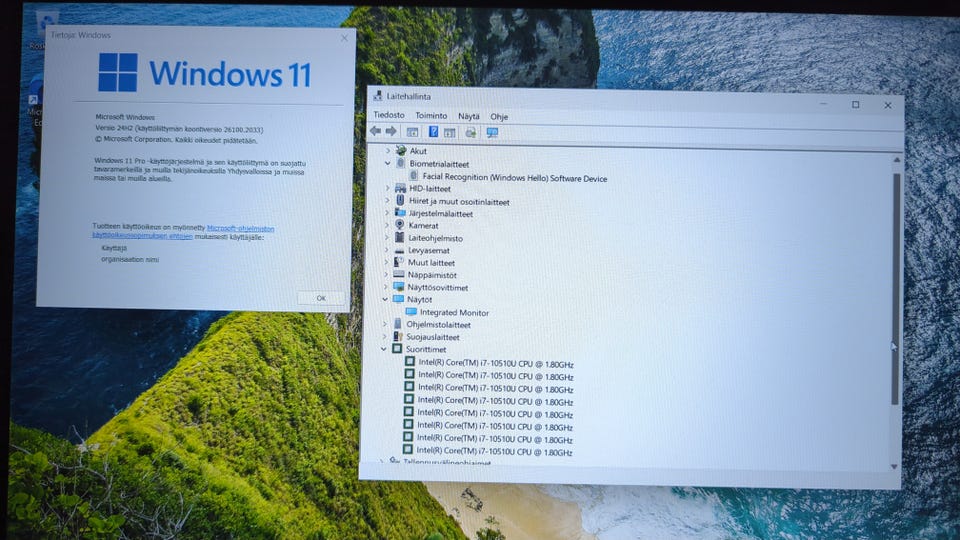The image size is (960, 540).
Task: Collapse the Biometrialaitteet category
Action: click(x=388, y=163)
